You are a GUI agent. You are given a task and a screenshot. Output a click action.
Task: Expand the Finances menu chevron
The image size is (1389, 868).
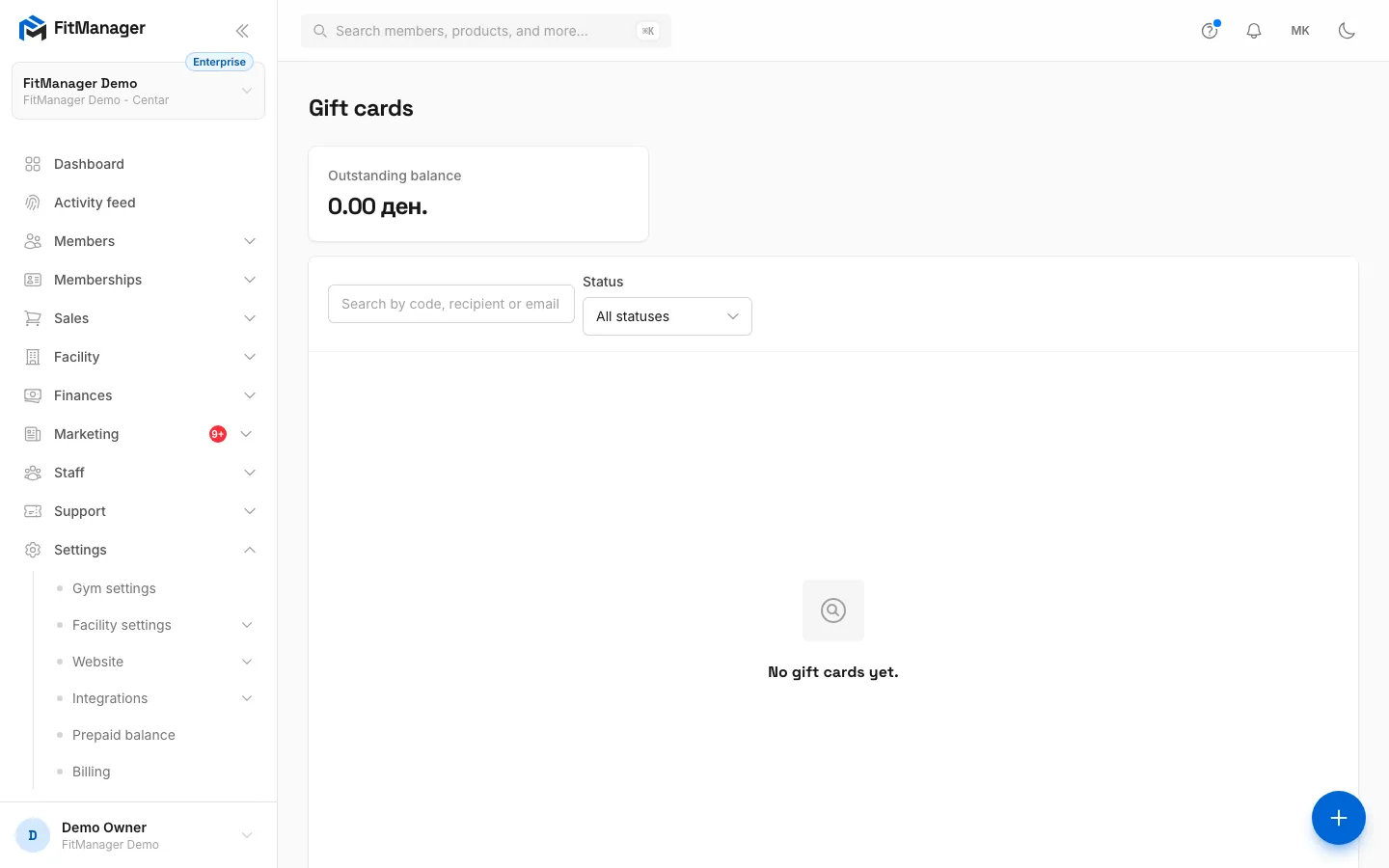pos(250,395)
